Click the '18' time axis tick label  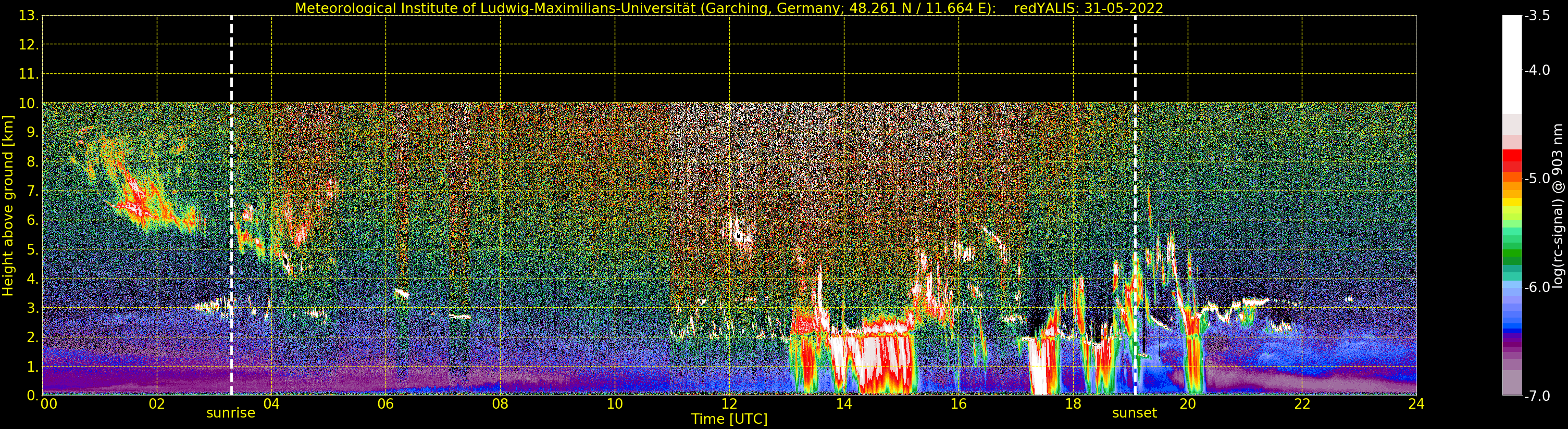click(x=1073, y=404)
